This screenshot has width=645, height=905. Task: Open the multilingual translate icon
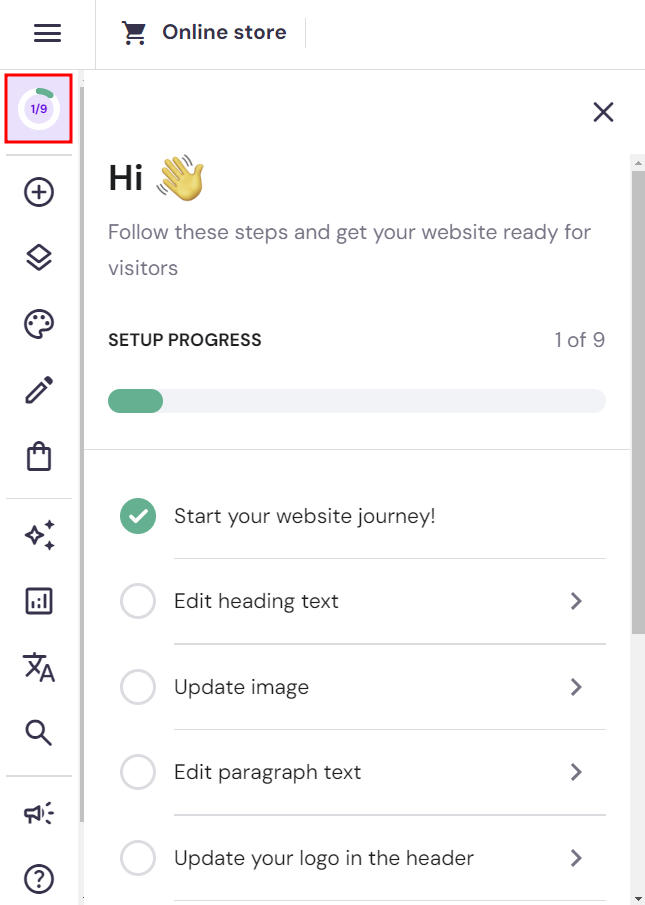click(x=39, y=667)
